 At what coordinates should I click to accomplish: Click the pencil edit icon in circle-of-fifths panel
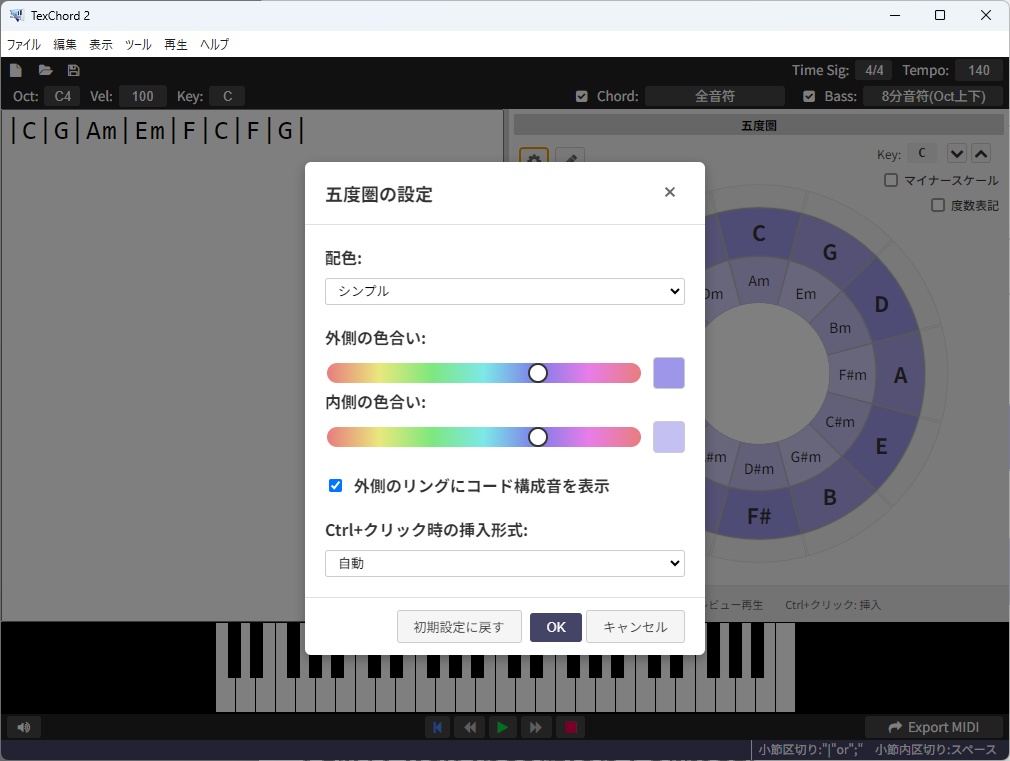(x=570, y=157)
